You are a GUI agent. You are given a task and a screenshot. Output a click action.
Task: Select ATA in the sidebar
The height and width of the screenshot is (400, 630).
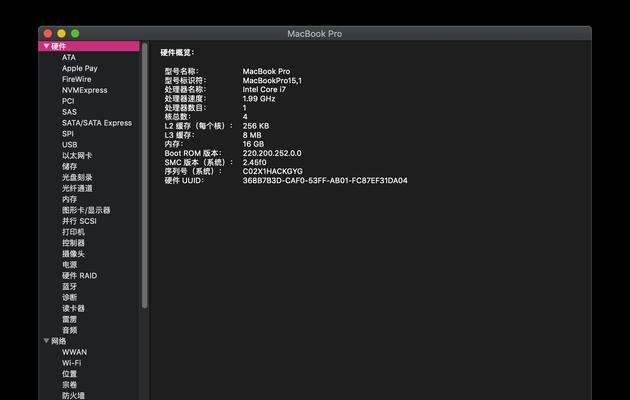click(69, 57)
